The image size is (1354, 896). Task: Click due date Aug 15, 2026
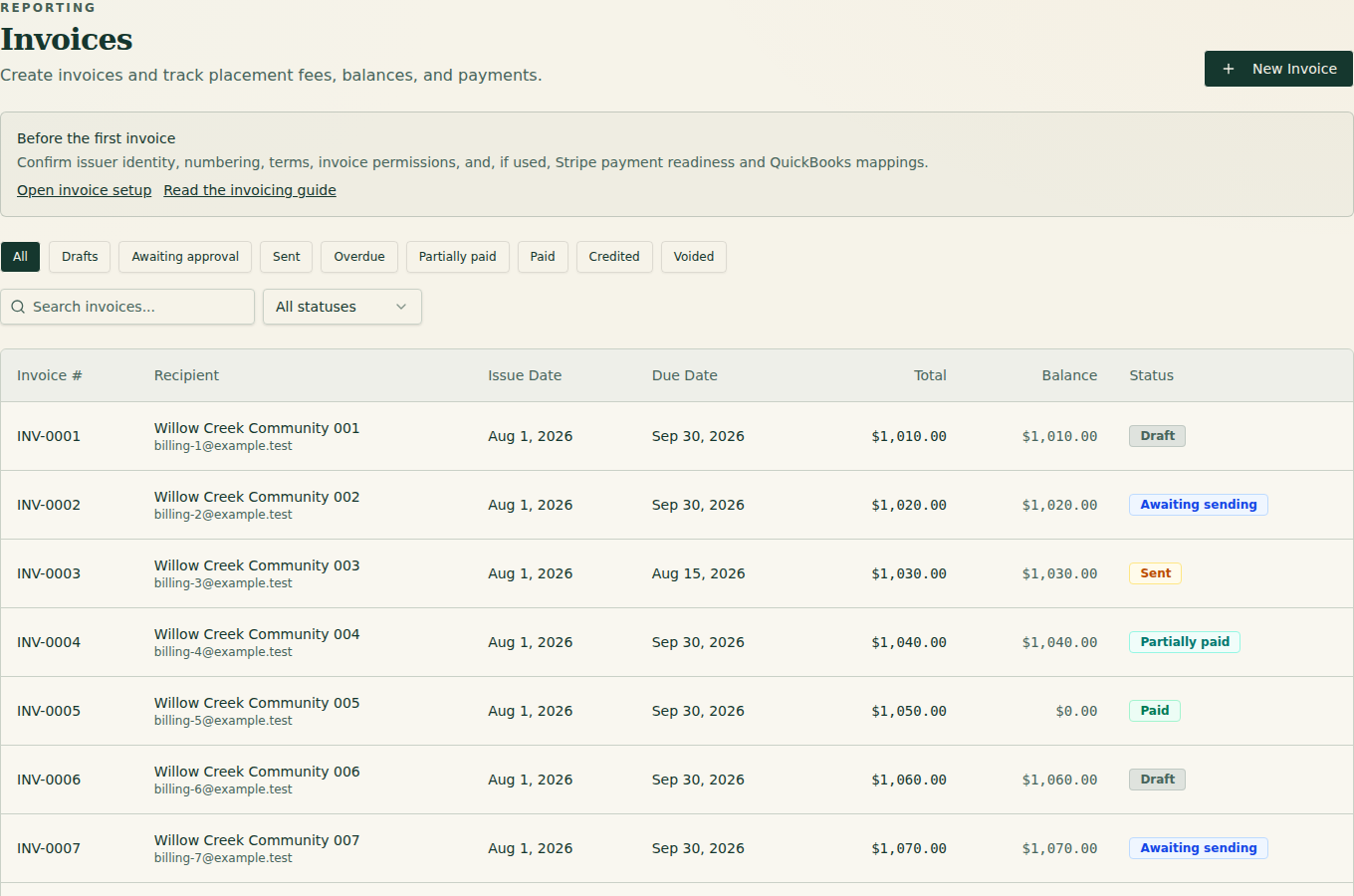click(x=699, y=573)
